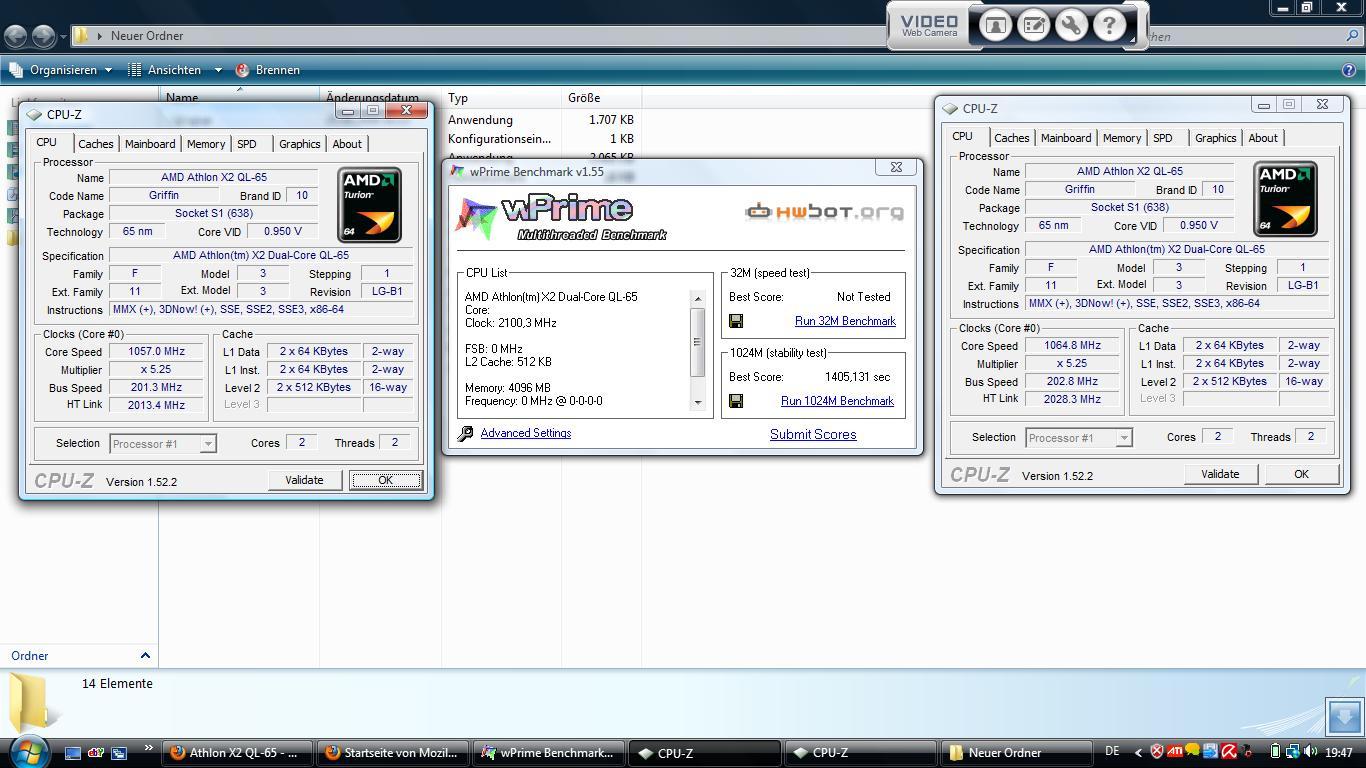
Task: Save the wPrime 1024M score with floppy icon
Action: 736,401
